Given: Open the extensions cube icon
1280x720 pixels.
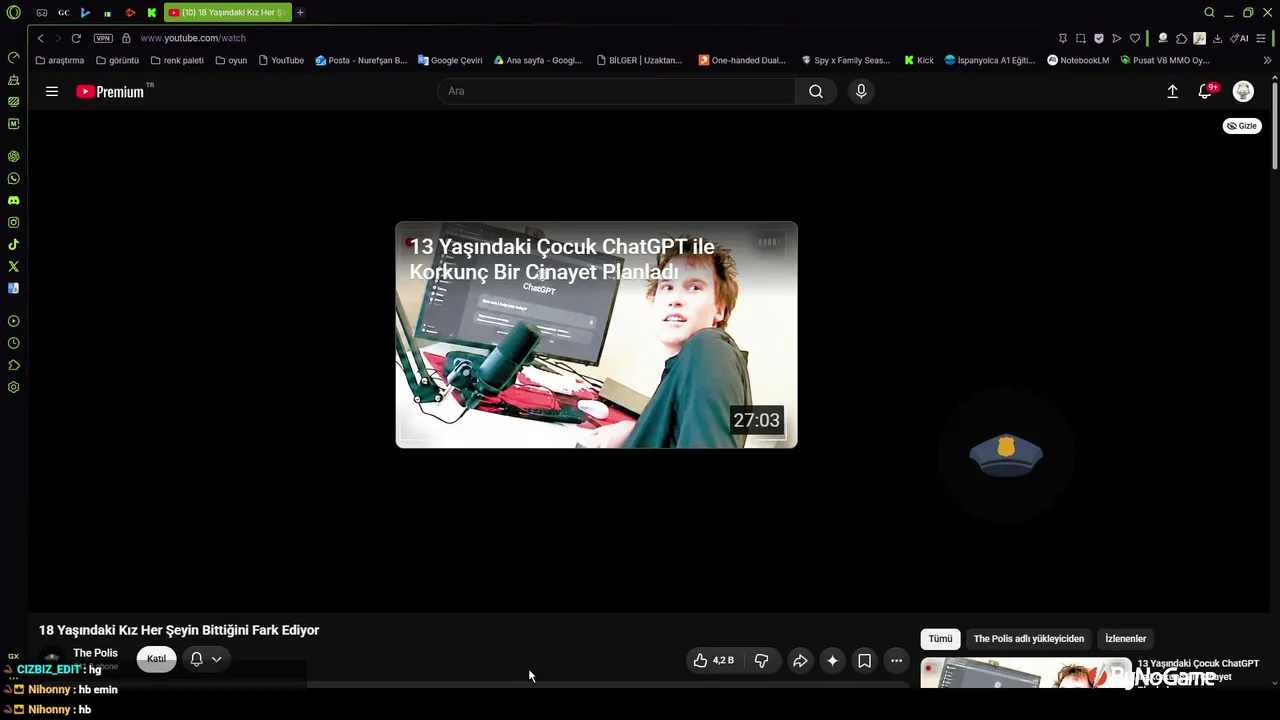Looking at the screenshot, I should pos(1181,38).
